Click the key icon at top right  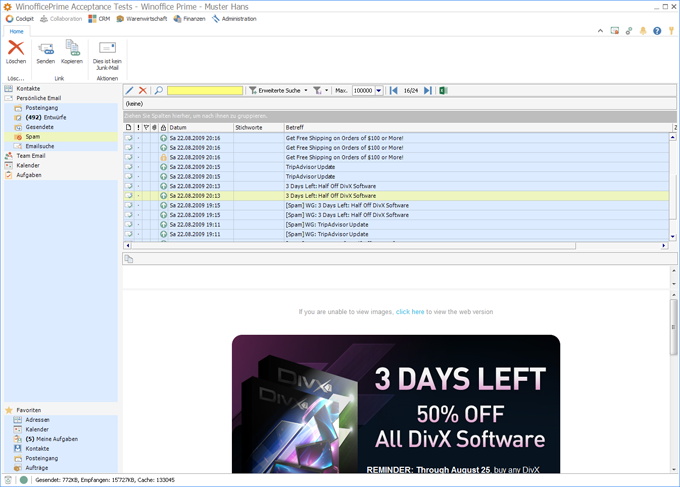click(x=671, y=31)
